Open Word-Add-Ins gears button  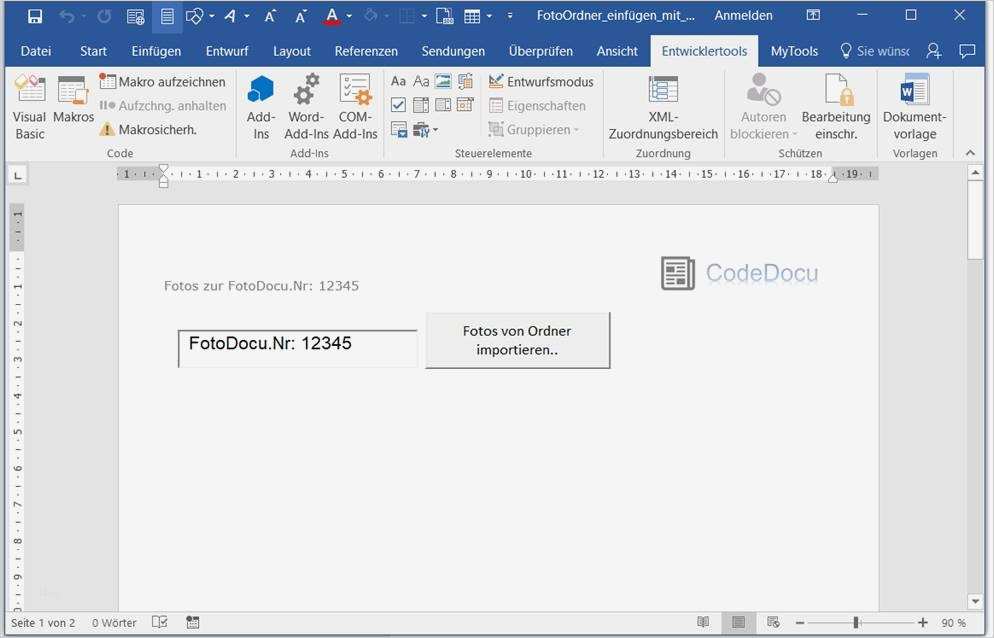tap(306, 107)
